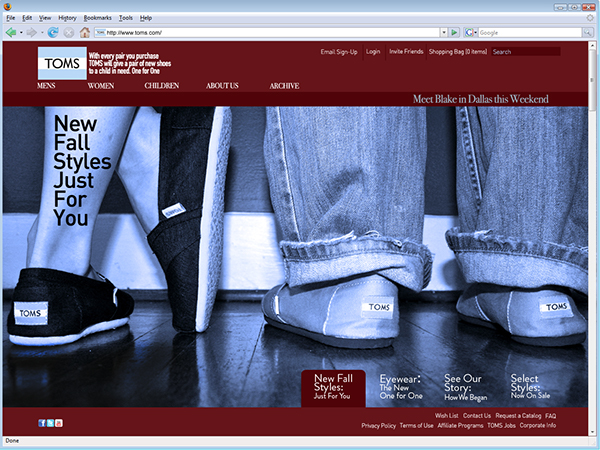
Task: Go to the WOMEN section
Action: point(101,86)
